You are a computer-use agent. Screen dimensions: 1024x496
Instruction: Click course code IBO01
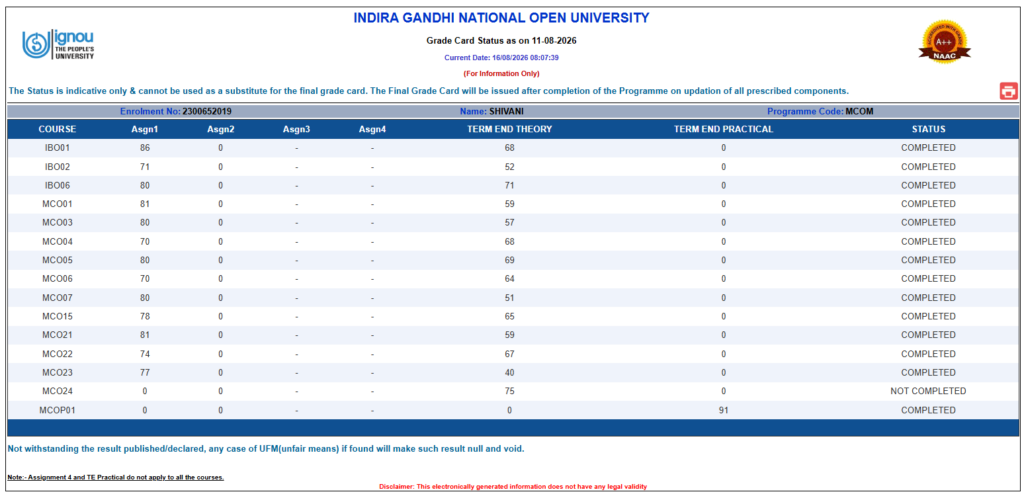pyautogui.click(x=57, y=148)
